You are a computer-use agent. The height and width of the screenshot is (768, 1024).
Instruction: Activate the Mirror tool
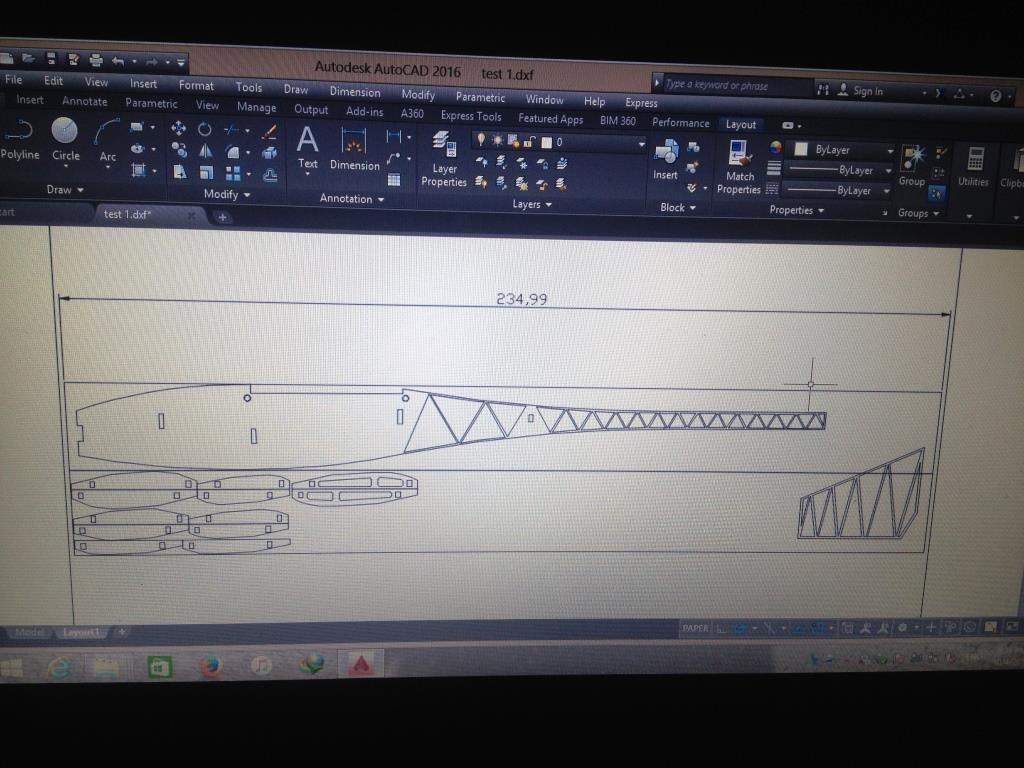click(206, 152)
